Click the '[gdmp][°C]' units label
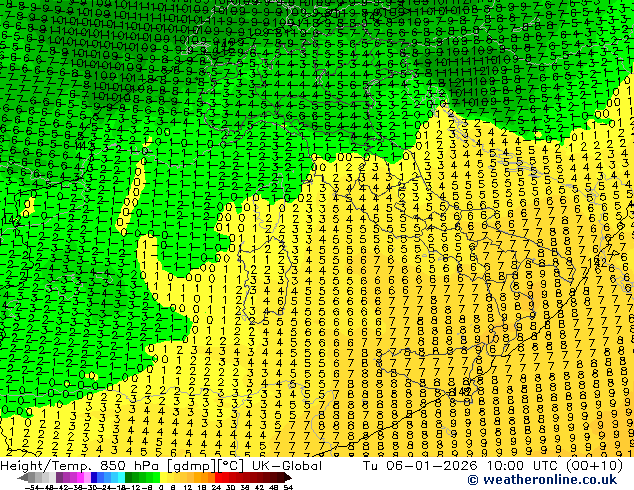 tap(205, 466)
